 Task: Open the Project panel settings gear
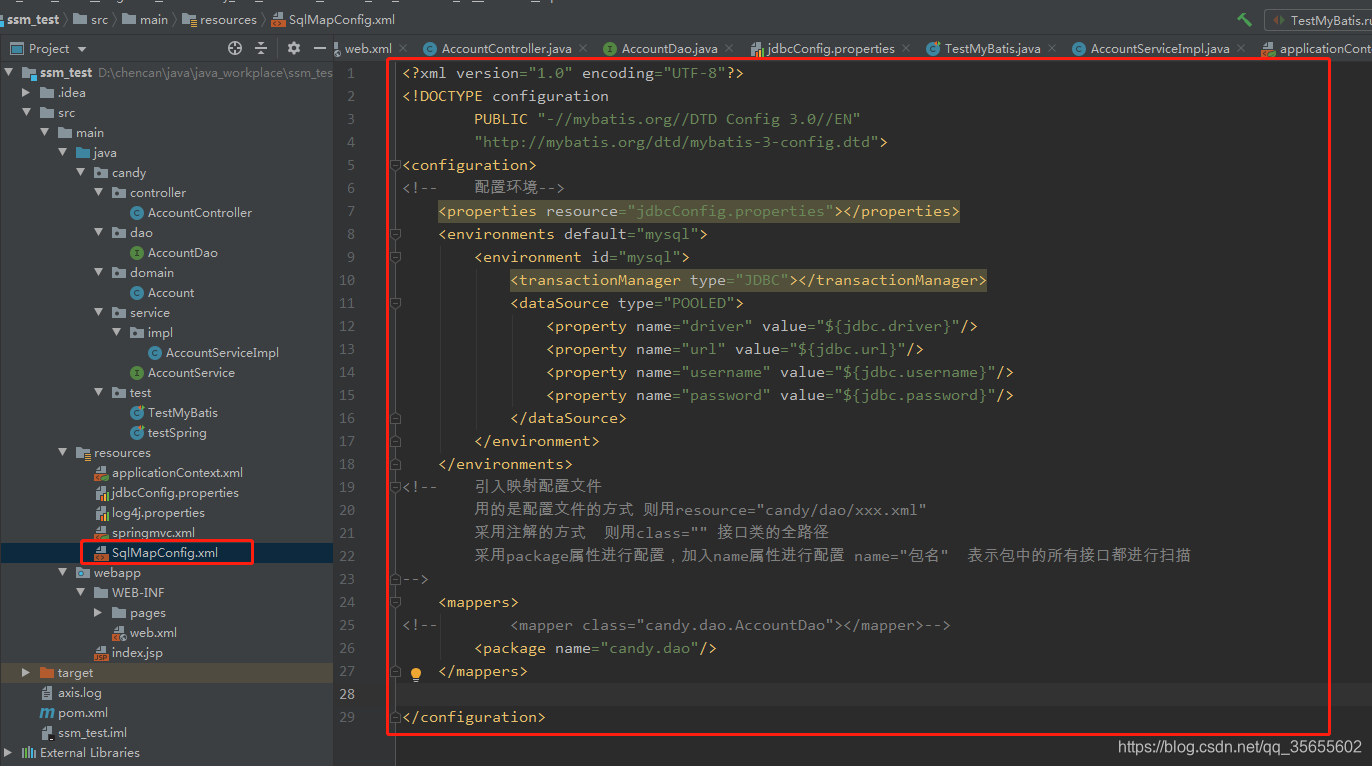click(x=293, y=48)
